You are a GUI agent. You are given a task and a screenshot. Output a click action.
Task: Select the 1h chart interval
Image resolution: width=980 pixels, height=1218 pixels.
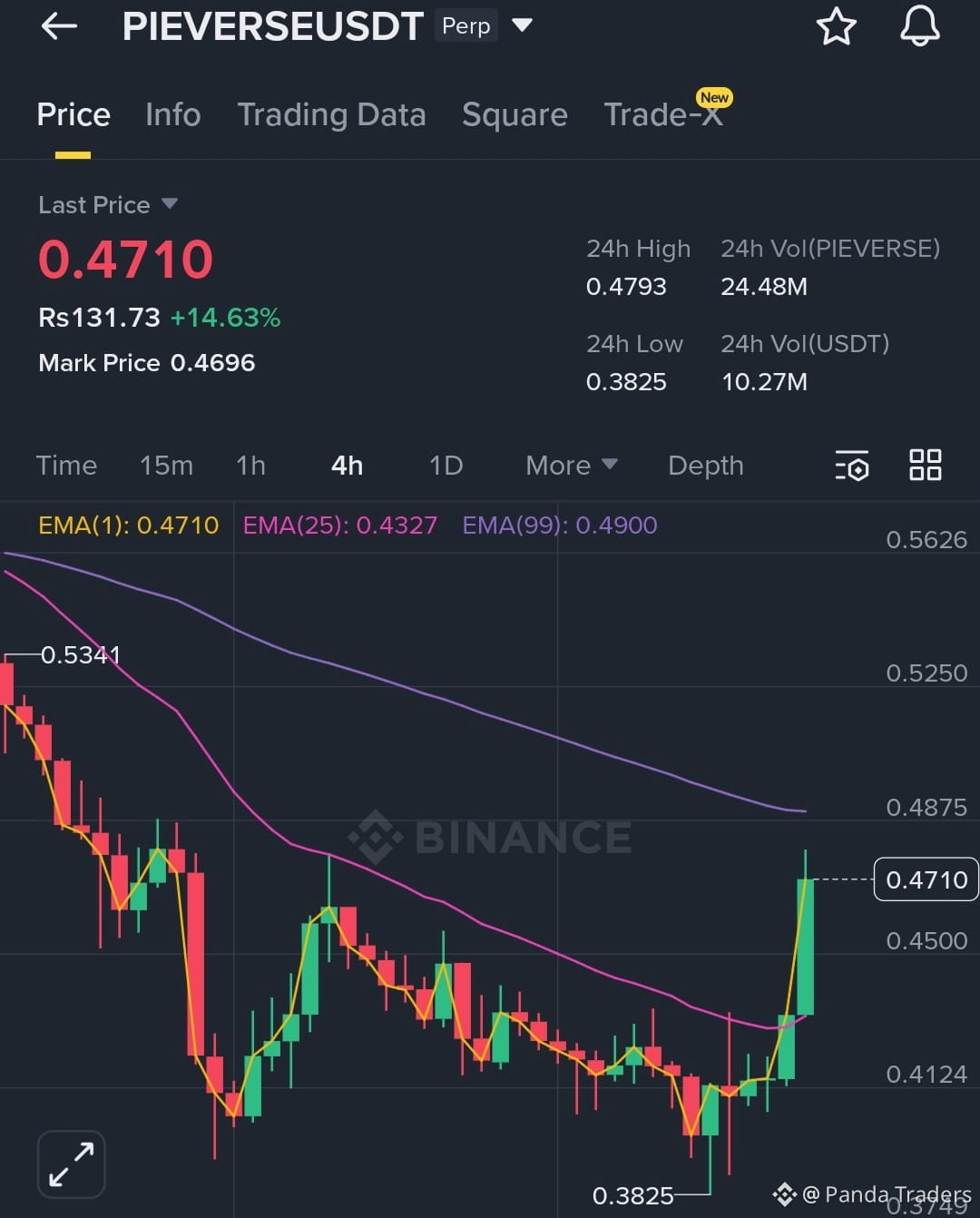click(250, 466)
